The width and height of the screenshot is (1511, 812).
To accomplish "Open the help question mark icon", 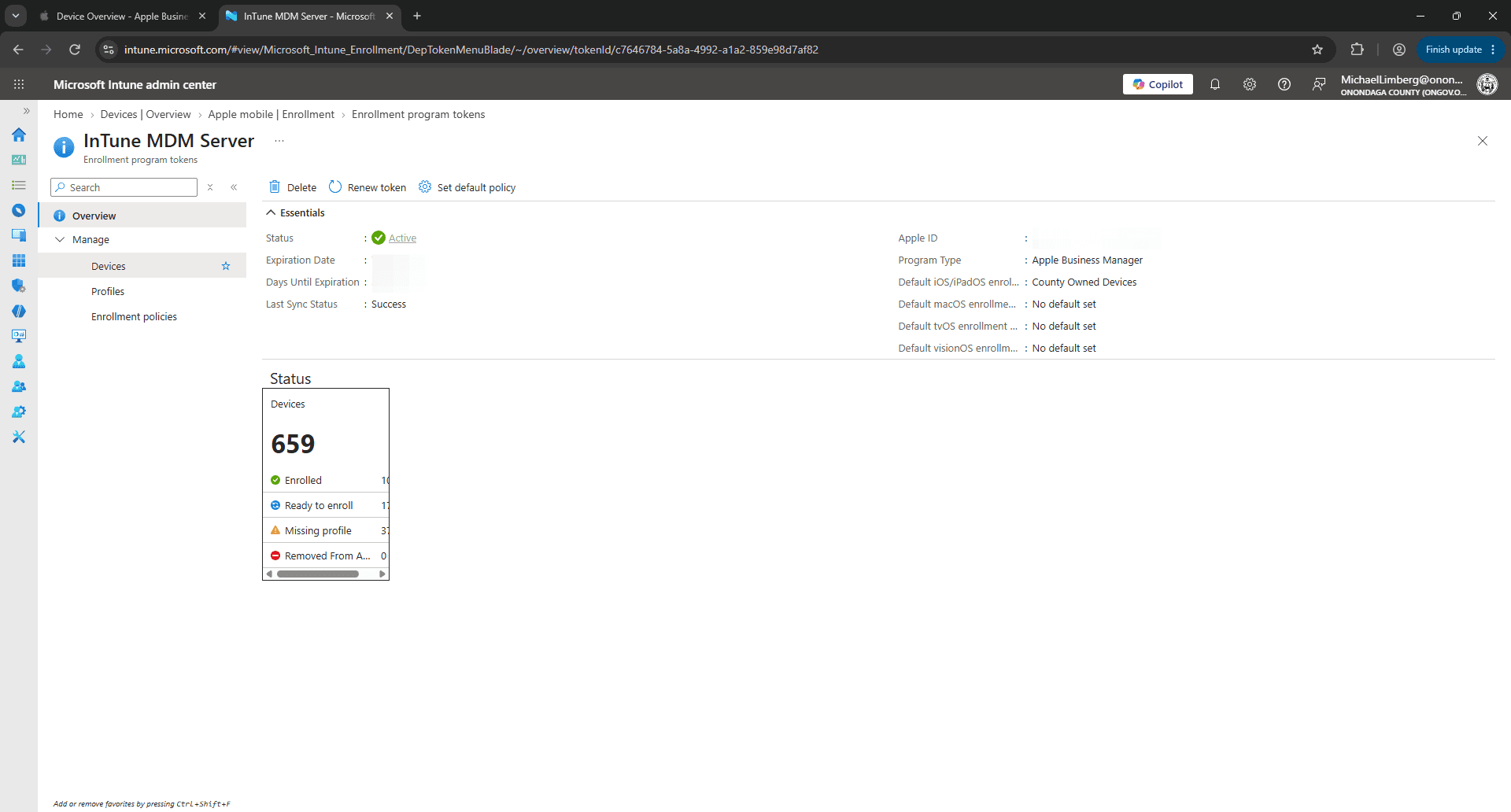I will [1284, 84].
